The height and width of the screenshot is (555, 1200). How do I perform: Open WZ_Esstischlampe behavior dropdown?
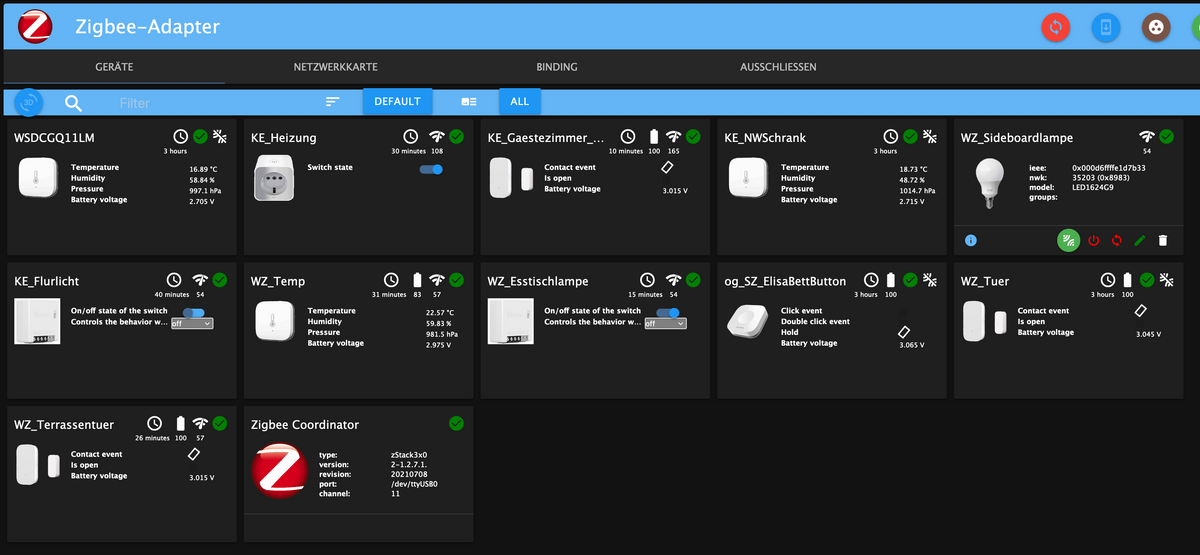click(665, 323)
